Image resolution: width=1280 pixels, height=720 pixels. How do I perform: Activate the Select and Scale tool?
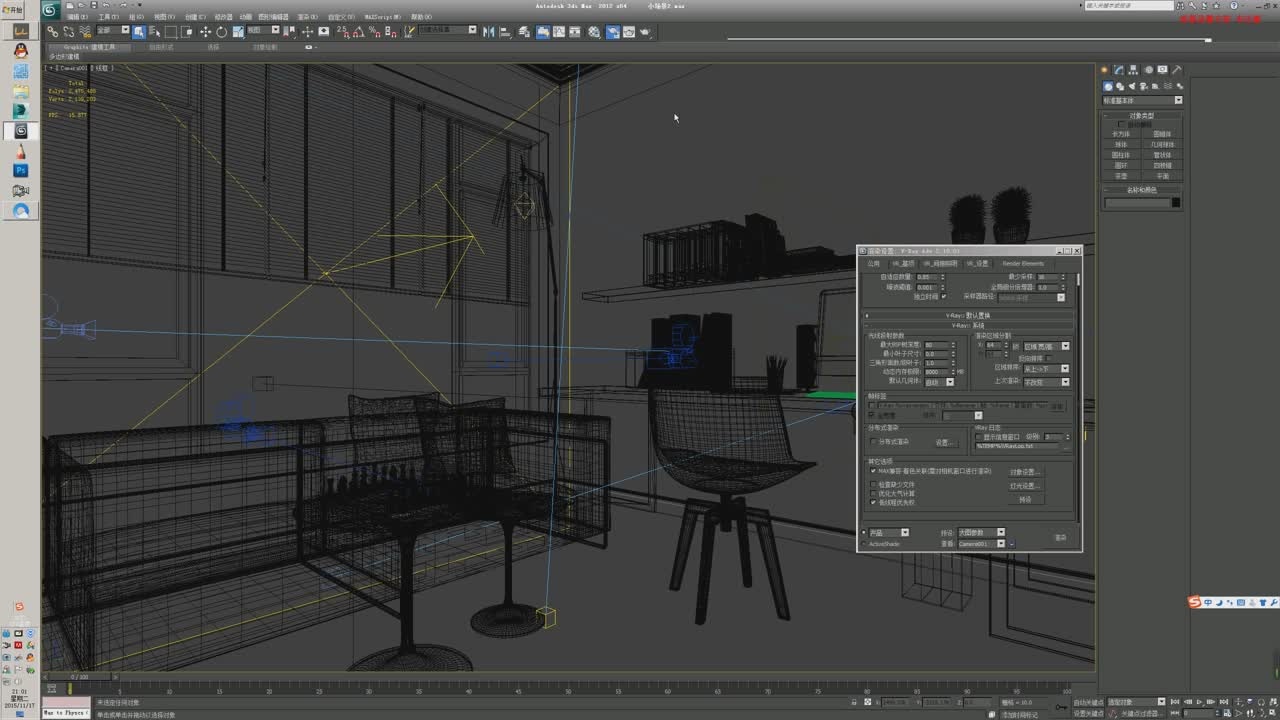click(x=237, y=31)
